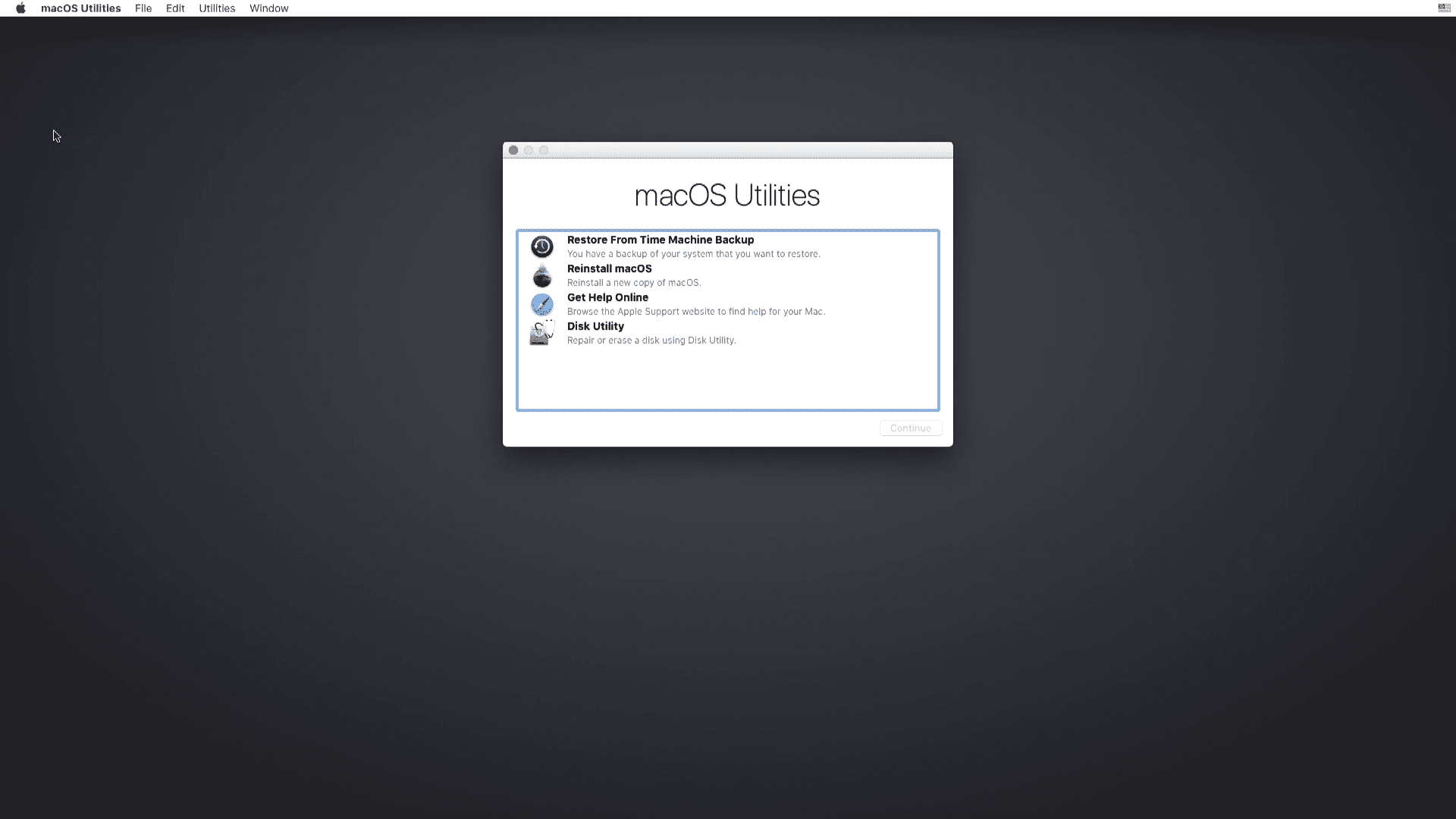Click 'Reinstall a new copy of macOS.' text
The image size is (1456, 819).
(634, 283)
